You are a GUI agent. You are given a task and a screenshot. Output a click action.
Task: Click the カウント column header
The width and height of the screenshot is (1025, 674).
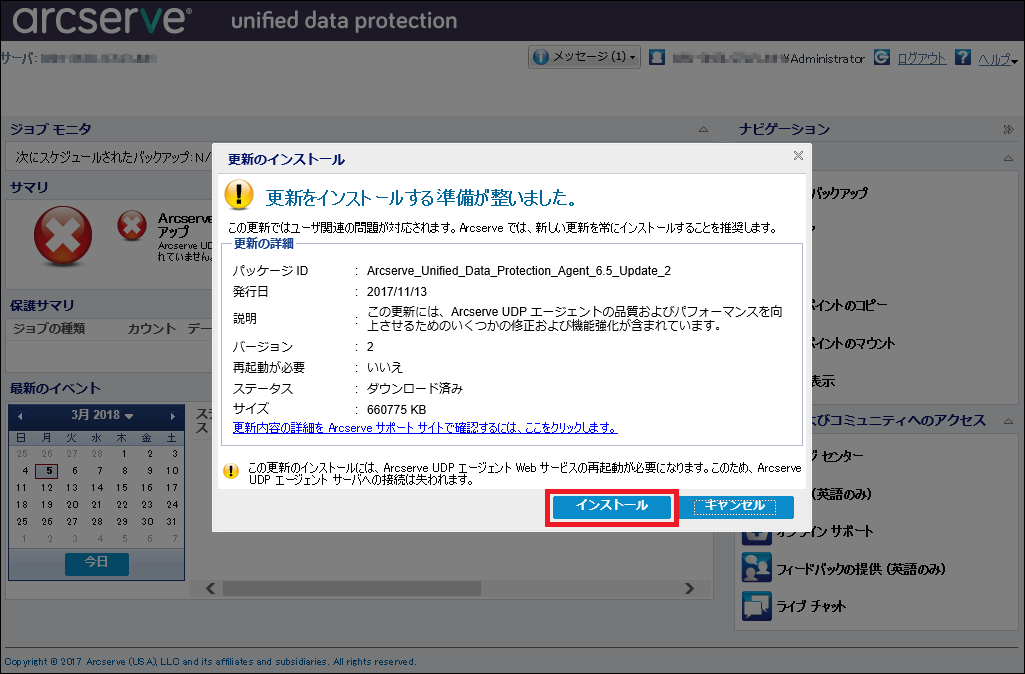152,328
